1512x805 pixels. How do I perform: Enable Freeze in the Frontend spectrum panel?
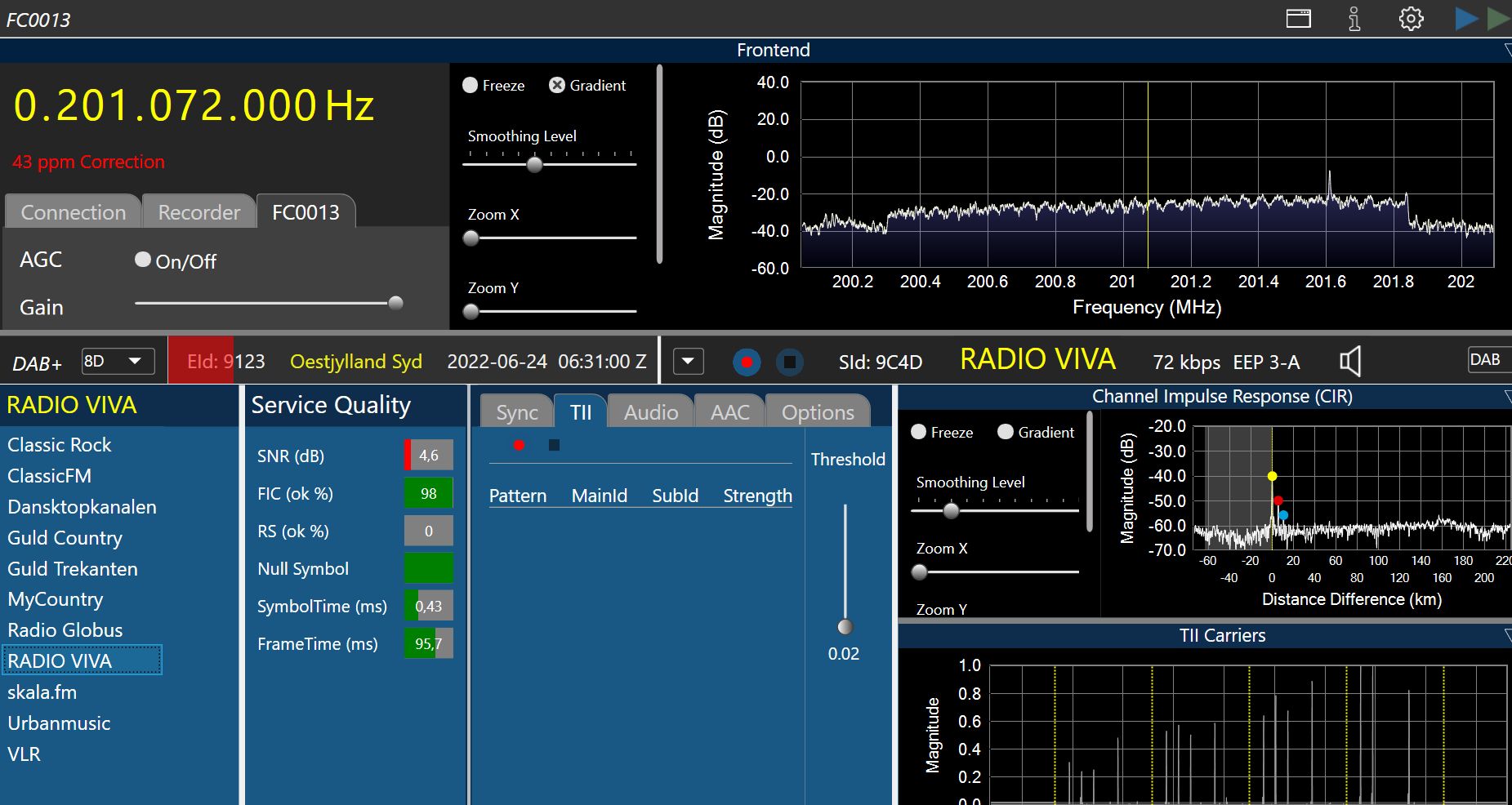tap(471, 86)
